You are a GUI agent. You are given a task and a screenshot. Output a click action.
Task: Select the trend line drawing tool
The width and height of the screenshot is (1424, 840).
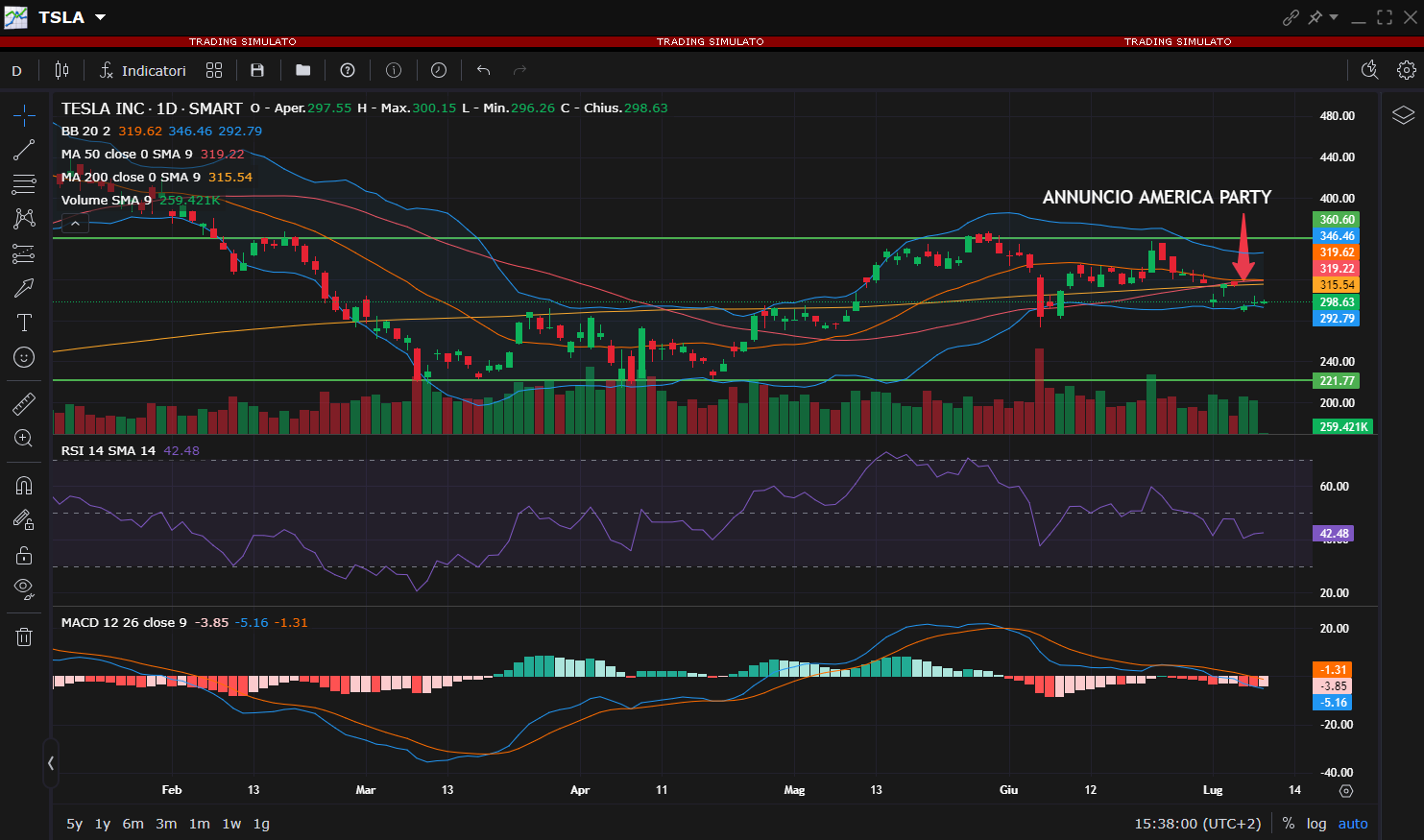(x=24, y=150)
